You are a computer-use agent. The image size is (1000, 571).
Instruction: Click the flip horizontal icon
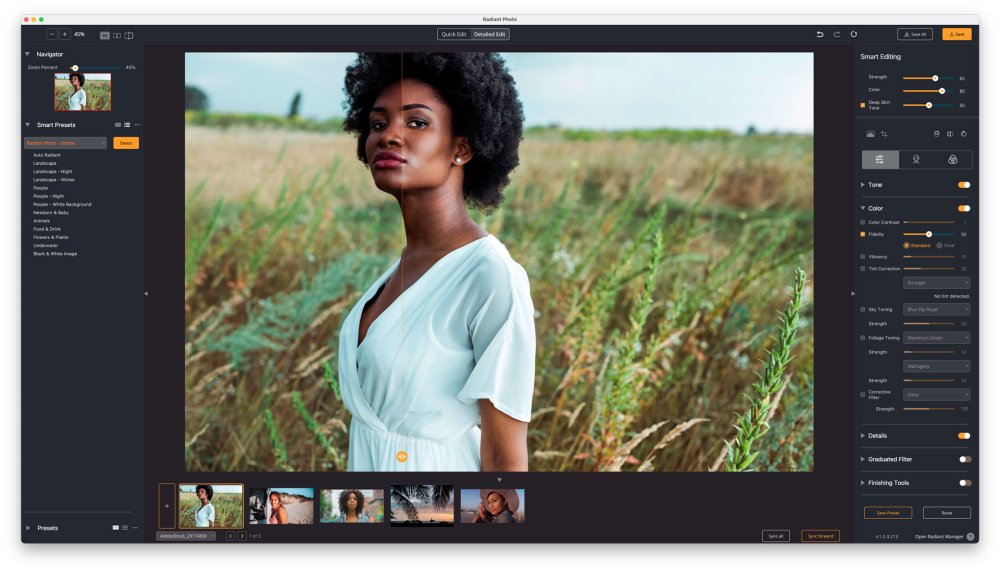pyautogui.click(x=950, y=134)
